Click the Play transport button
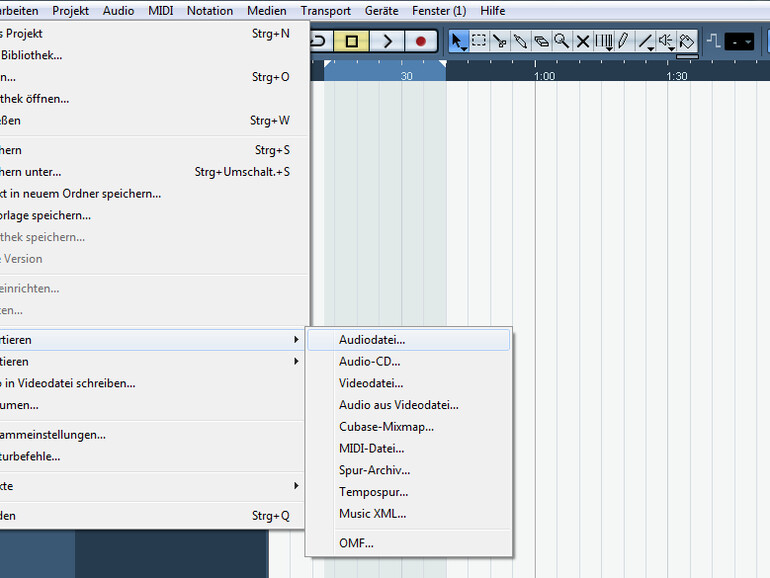770x578 pixels. (x=387, y=41)
